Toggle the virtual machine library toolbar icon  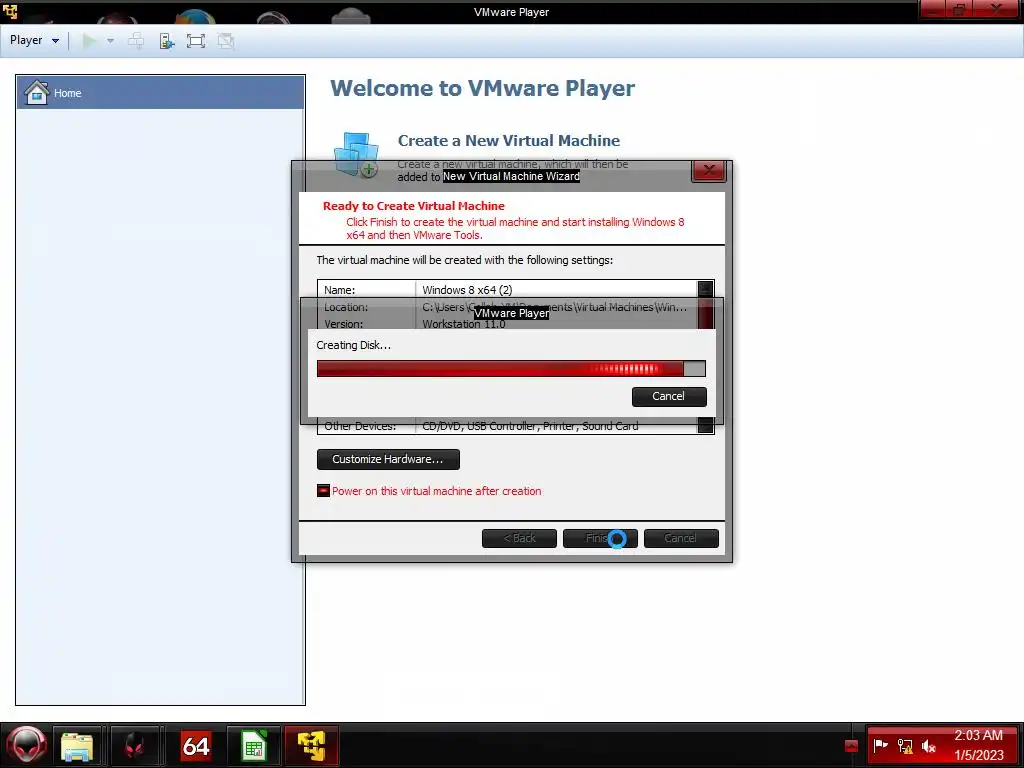click(x=167, y=41)
